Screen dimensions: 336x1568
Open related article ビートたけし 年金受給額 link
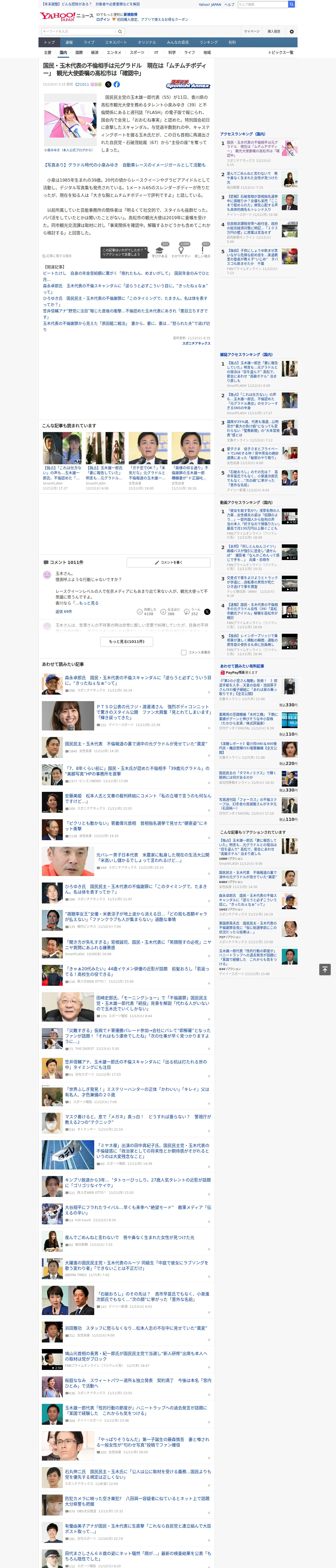tap(126, 276)
